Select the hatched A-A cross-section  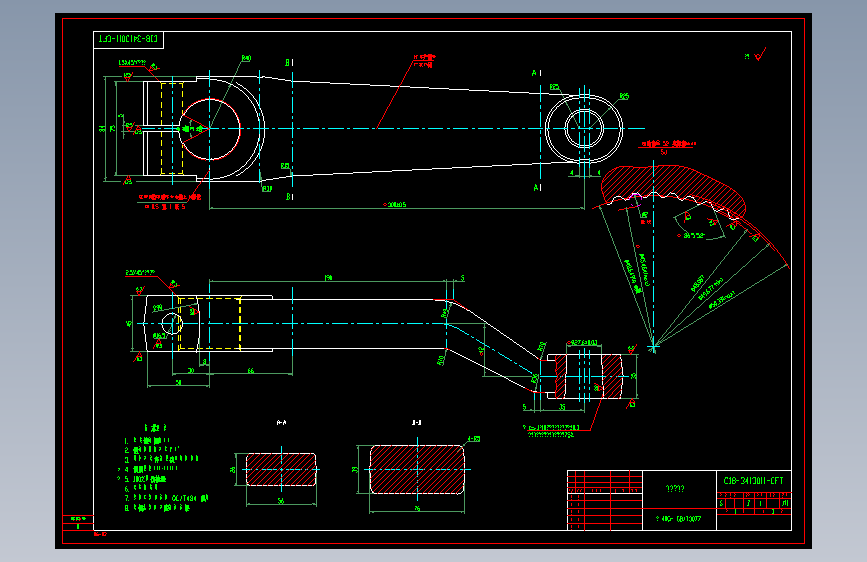[x=281, y=469]
